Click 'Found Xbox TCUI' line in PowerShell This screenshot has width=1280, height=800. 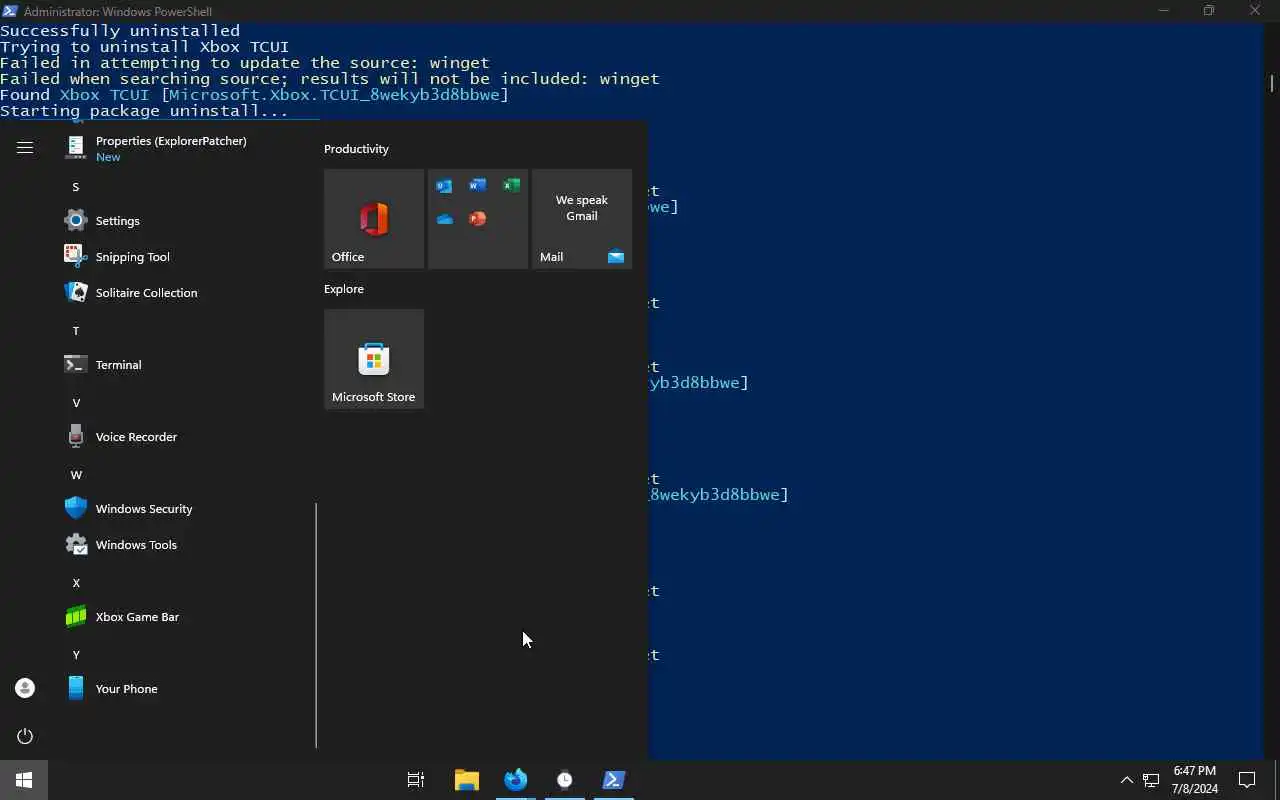pos(254,95)
